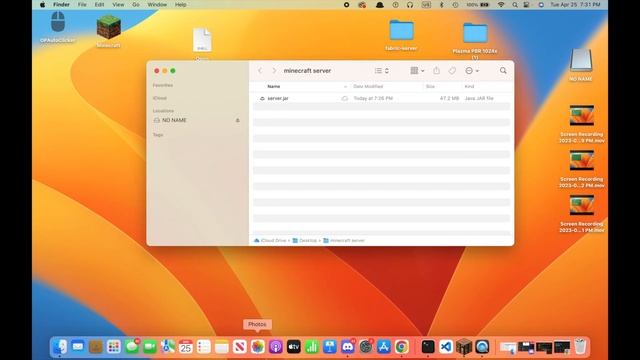640x360 pixels.
Task: Open Reminders app in Dock
Action: [204, 347]
